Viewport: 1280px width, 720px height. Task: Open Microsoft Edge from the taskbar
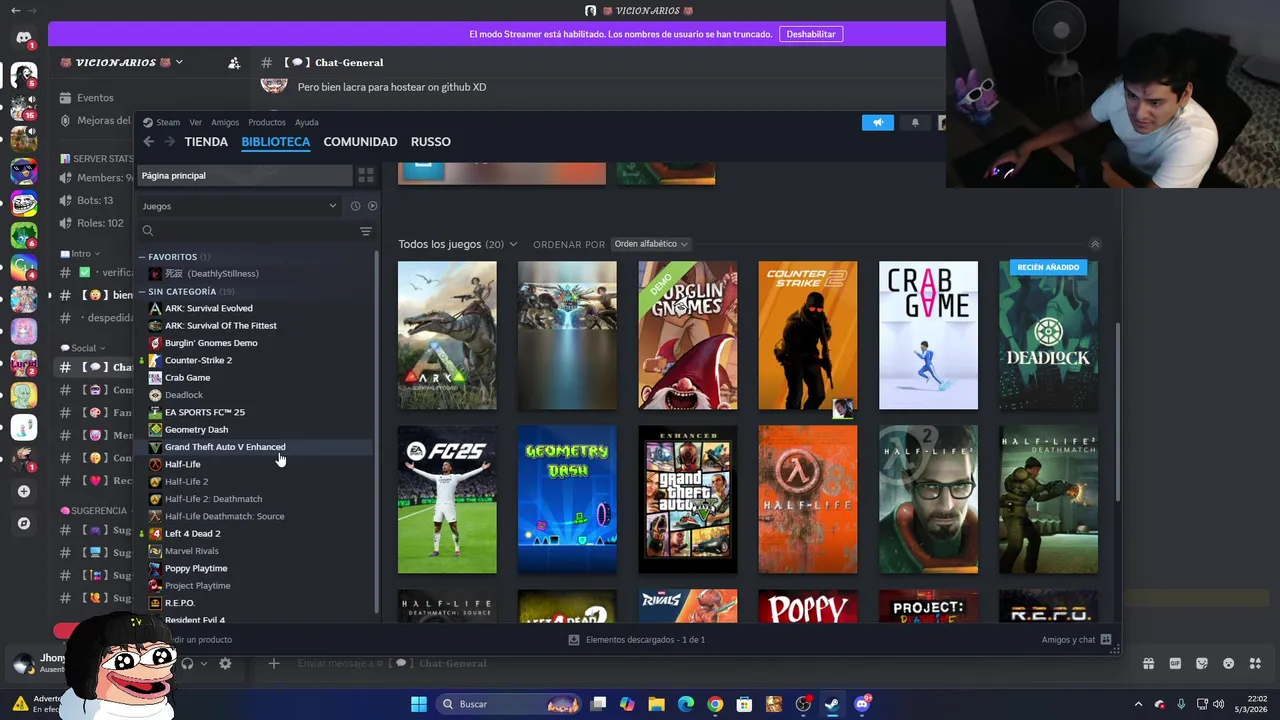(x=686, y=704)
